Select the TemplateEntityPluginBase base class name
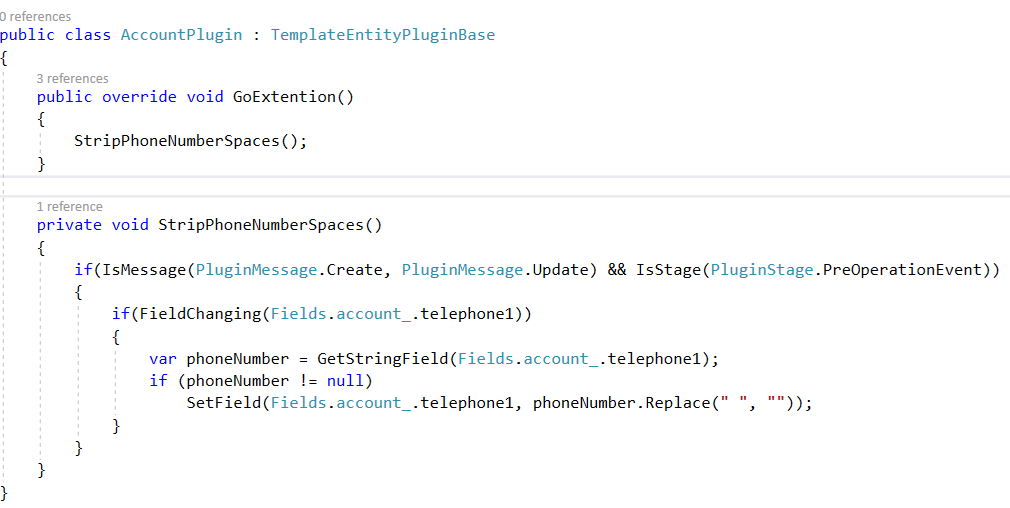Image resolution: width=1010 pixels, height=508 pixels. [382, 34]
